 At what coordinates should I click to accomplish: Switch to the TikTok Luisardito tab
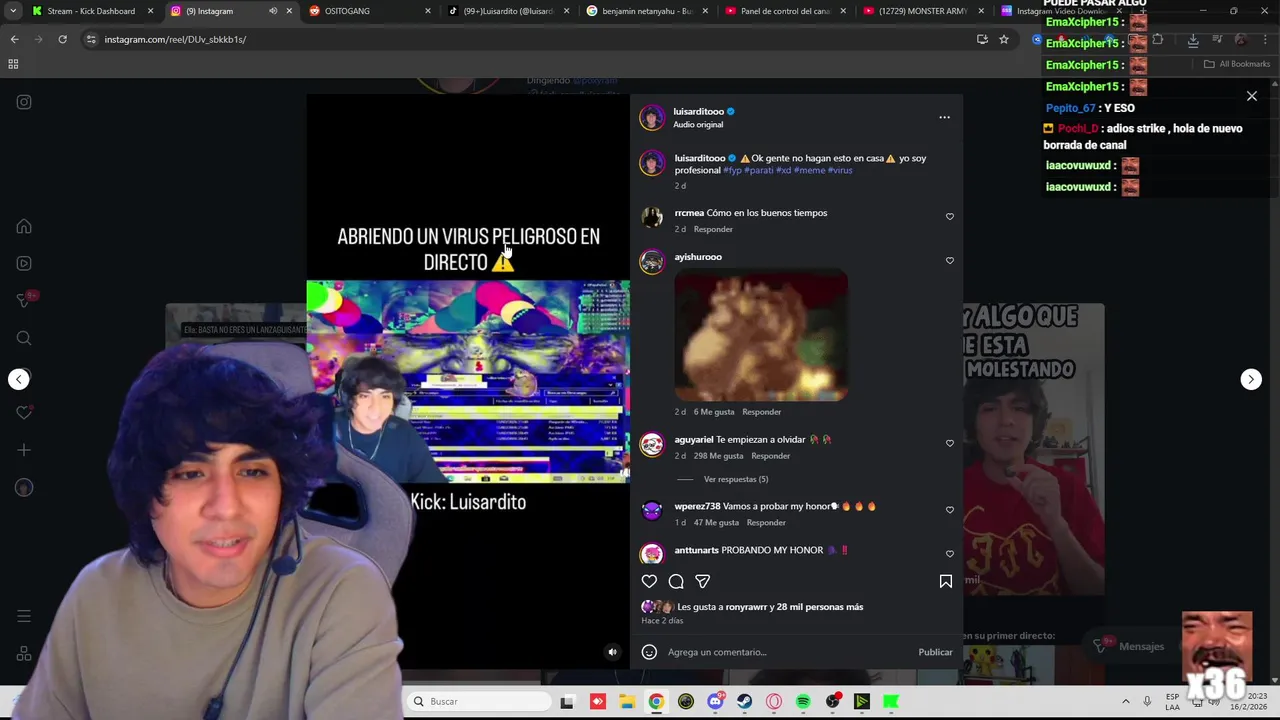coord(509,11)
